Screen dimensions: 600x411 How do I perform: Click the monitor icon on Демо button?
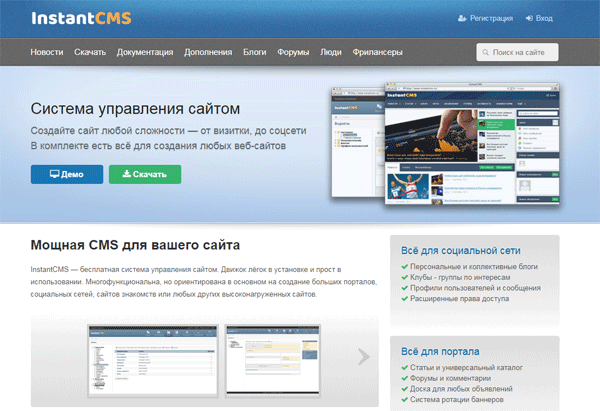click(54, 174)
